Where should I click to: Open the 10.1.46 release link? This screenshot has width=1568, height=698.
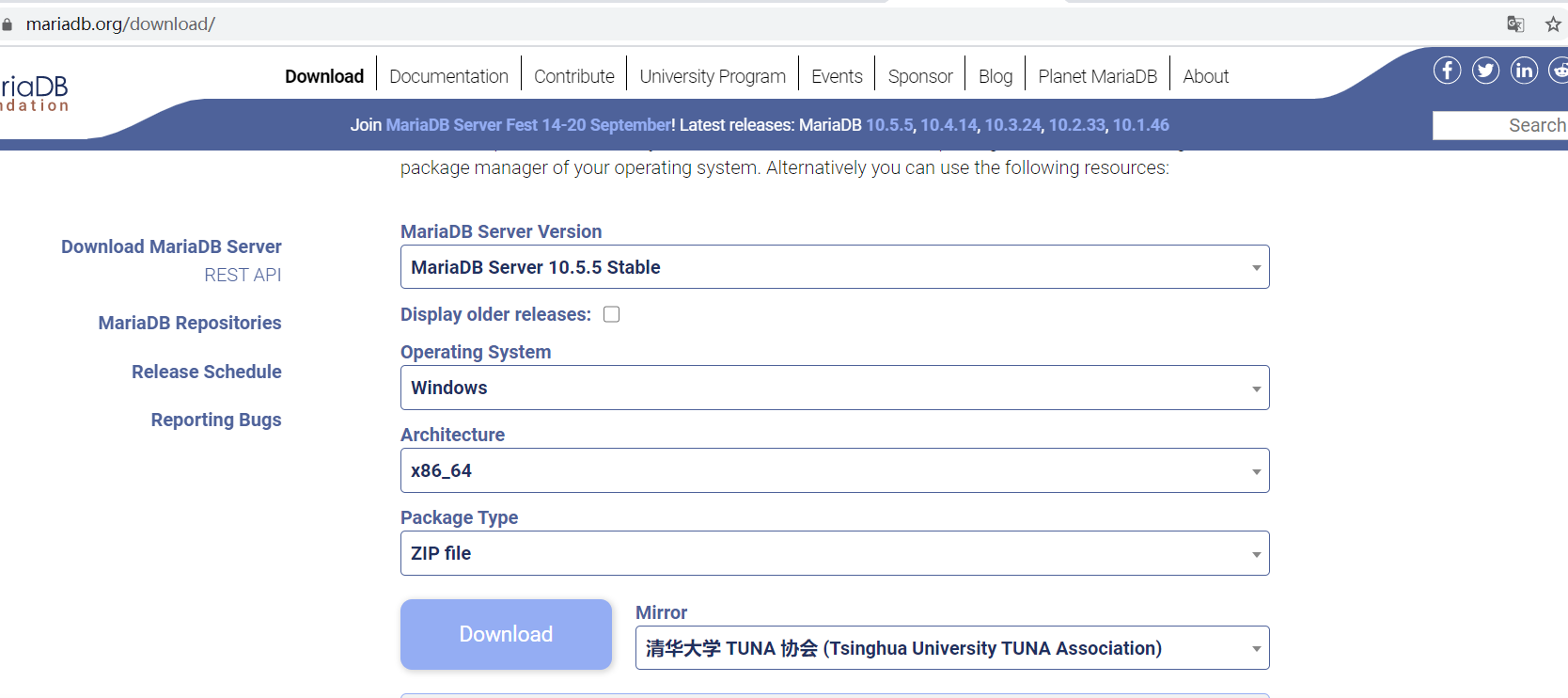coord(1141,125)
